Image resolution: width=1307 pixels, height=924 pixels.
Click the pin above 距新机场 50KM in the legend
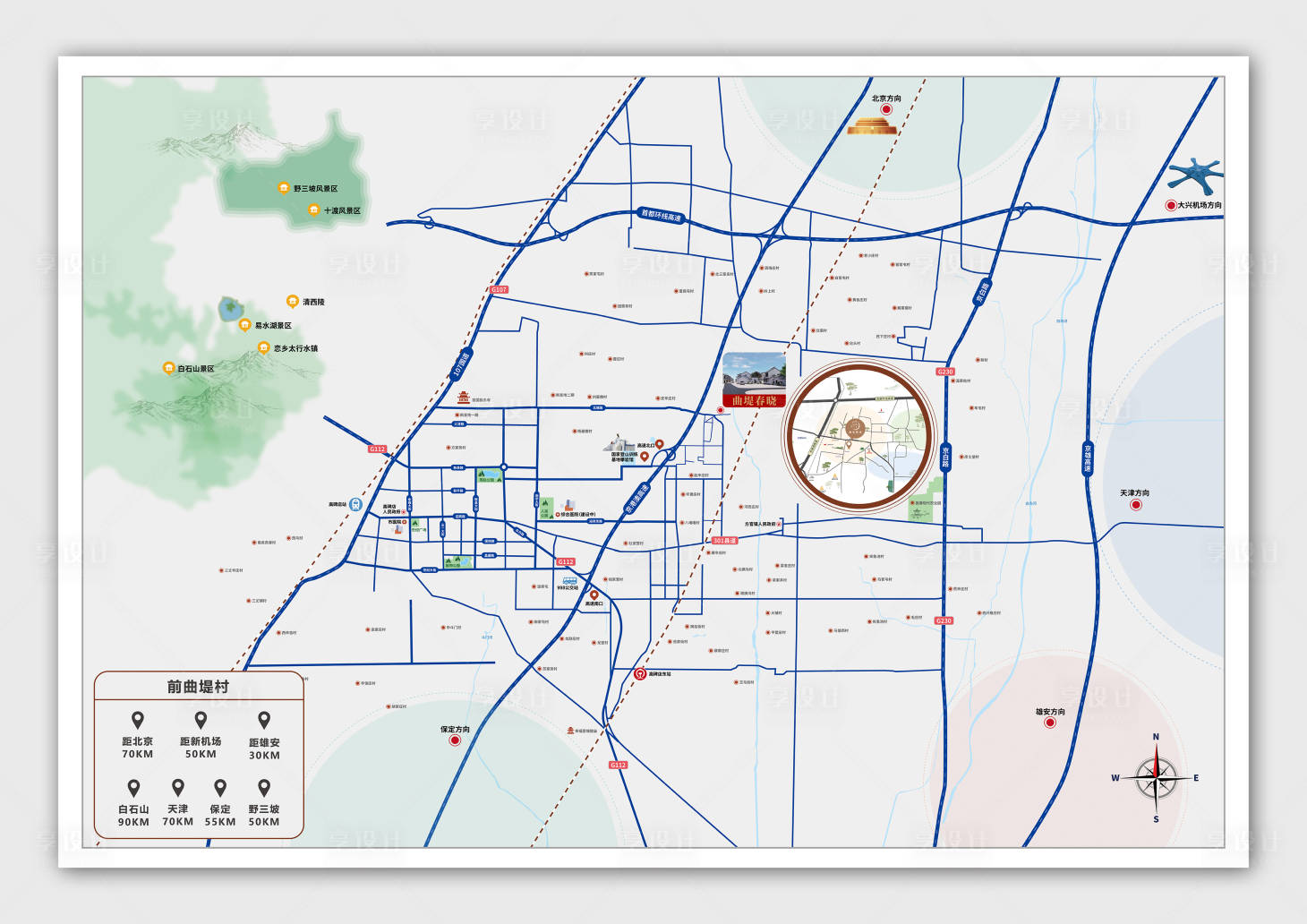pyautogui.click(x=201, y=720)
